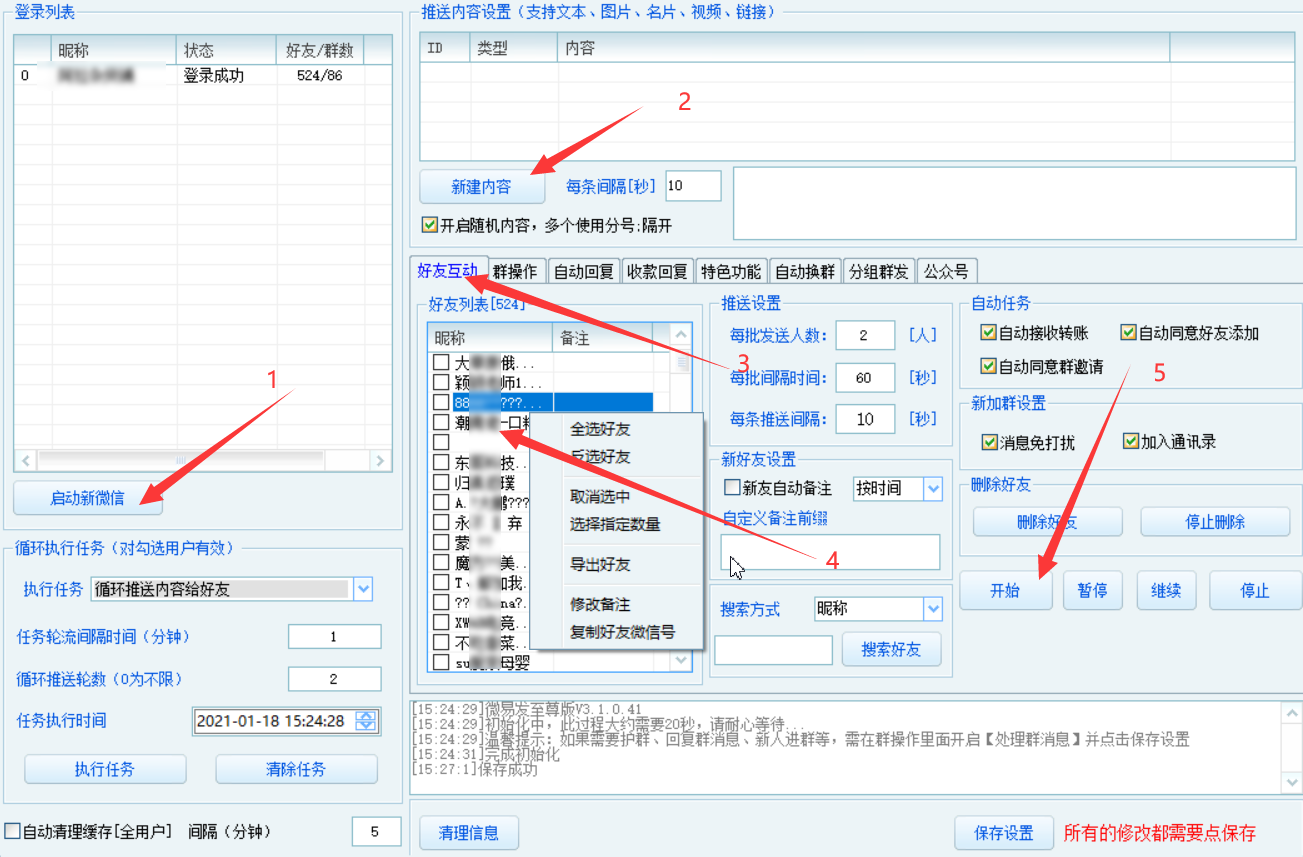The height and width of the screenshot is (857, 1303).
Task: Toggle the 加入通讯录 checkbox
Action: pyautogui.click(x=1130, y=441)
